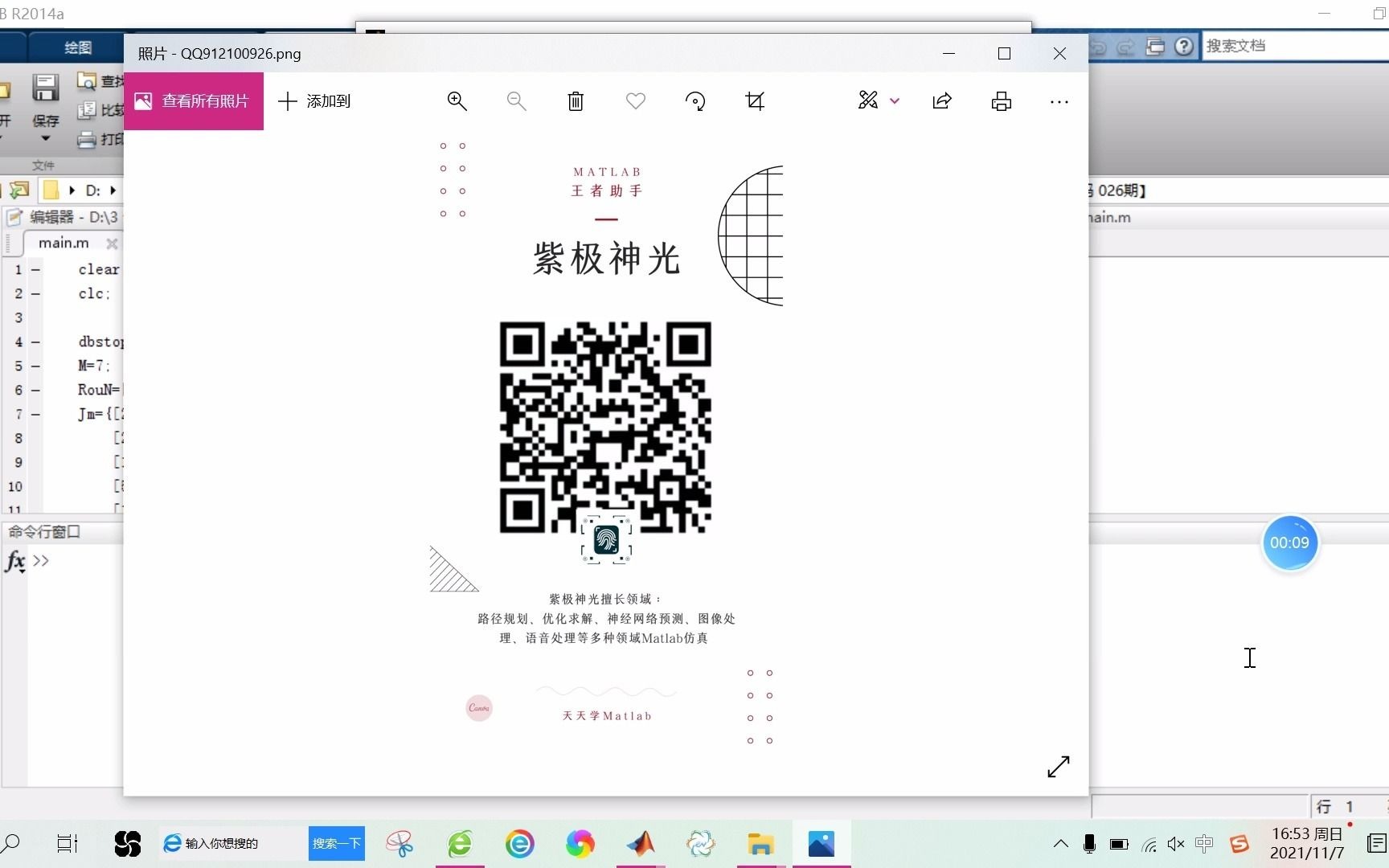
Task: Click MATLAB find files icon
Action: click(87, 81)
